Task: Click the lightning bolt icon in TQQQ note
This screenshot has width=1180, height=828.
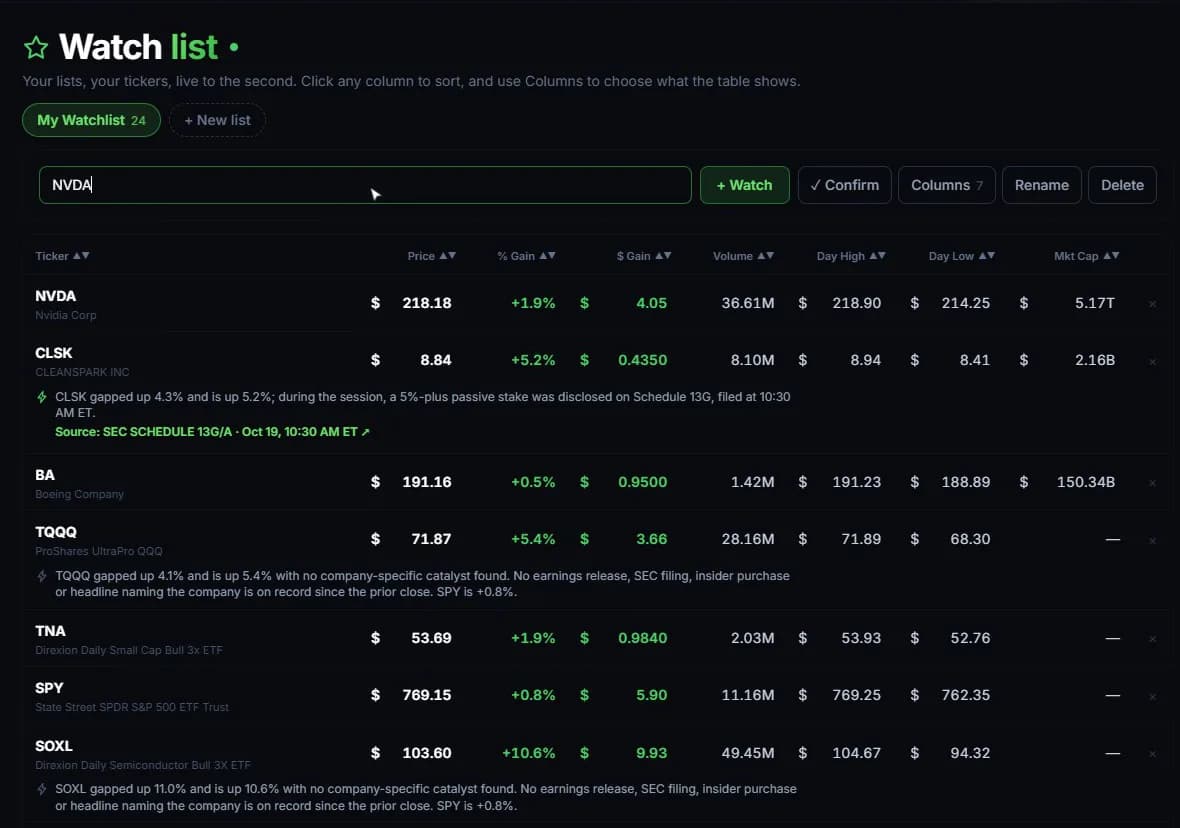Action: coord(42,576)
